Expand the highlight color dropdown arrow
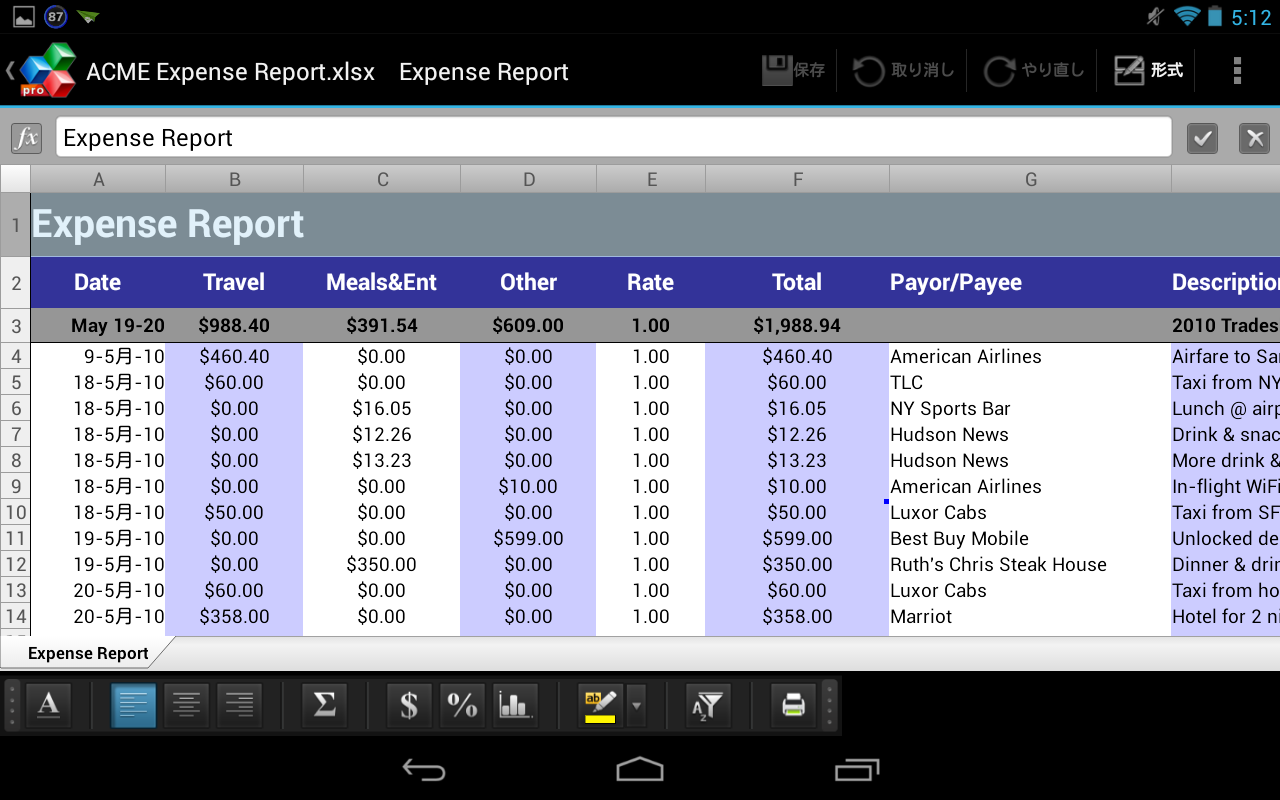Image resolution: width=1280 pixels, height=800 pixels. 637,705
